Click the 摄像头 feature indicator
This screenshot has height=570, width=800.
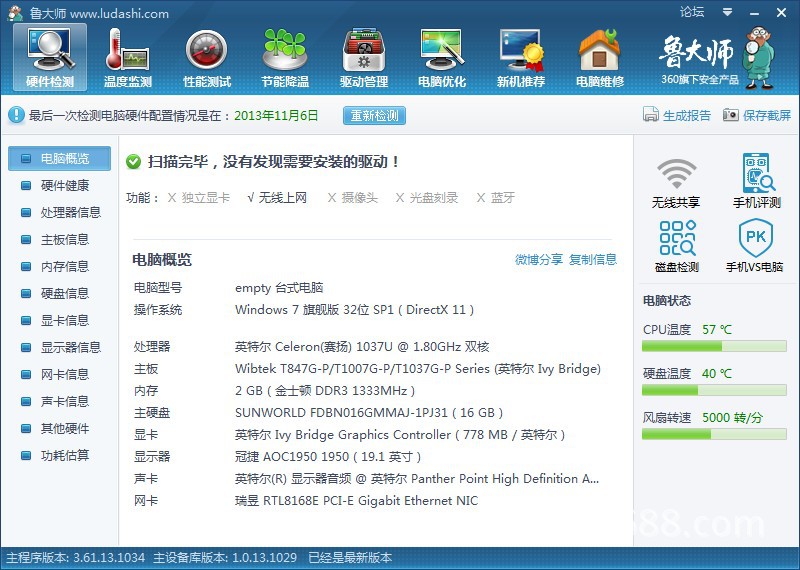coord(353,198)
